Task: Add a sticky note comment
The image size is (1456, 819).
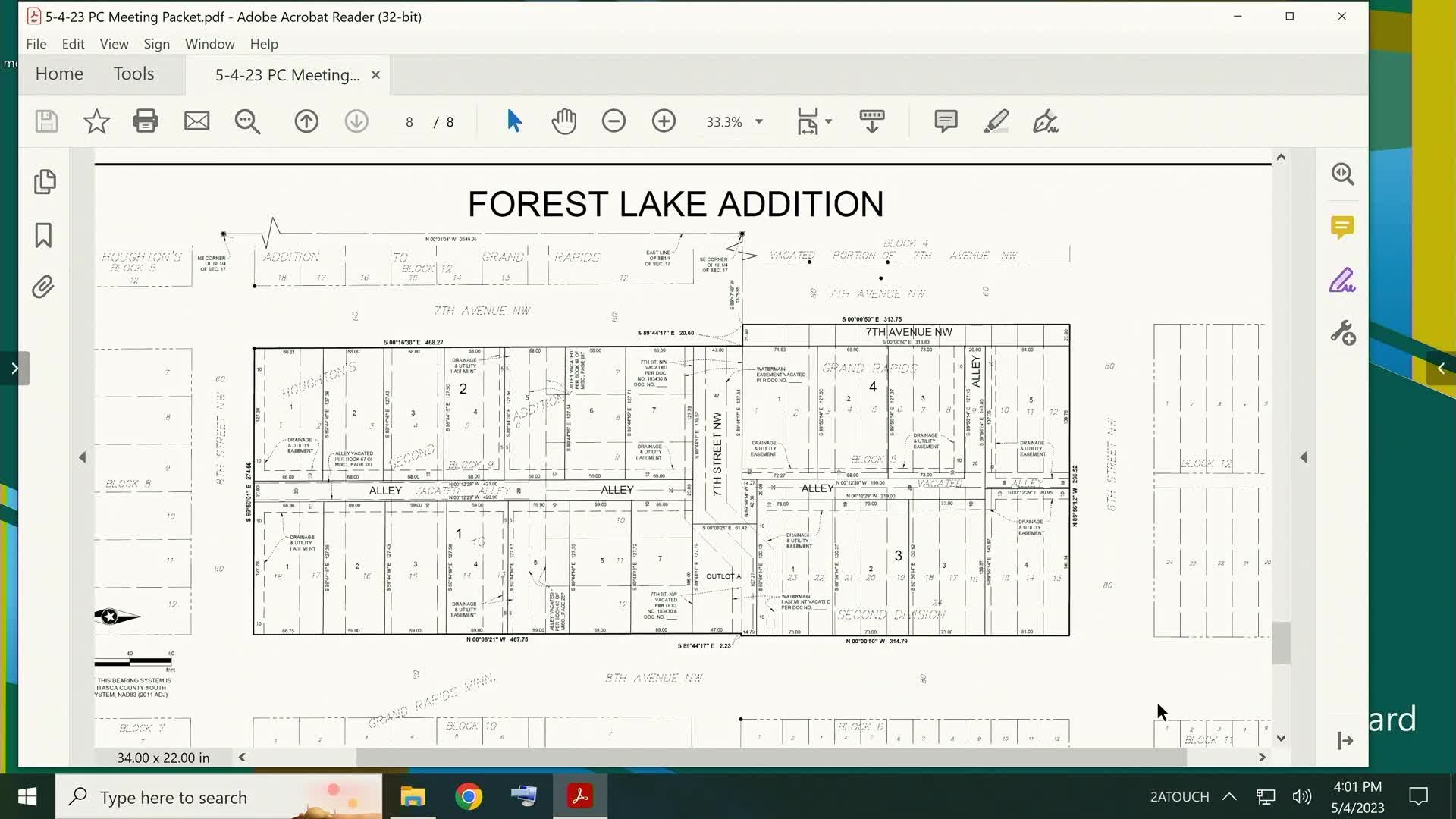Action: pos(946,121)
